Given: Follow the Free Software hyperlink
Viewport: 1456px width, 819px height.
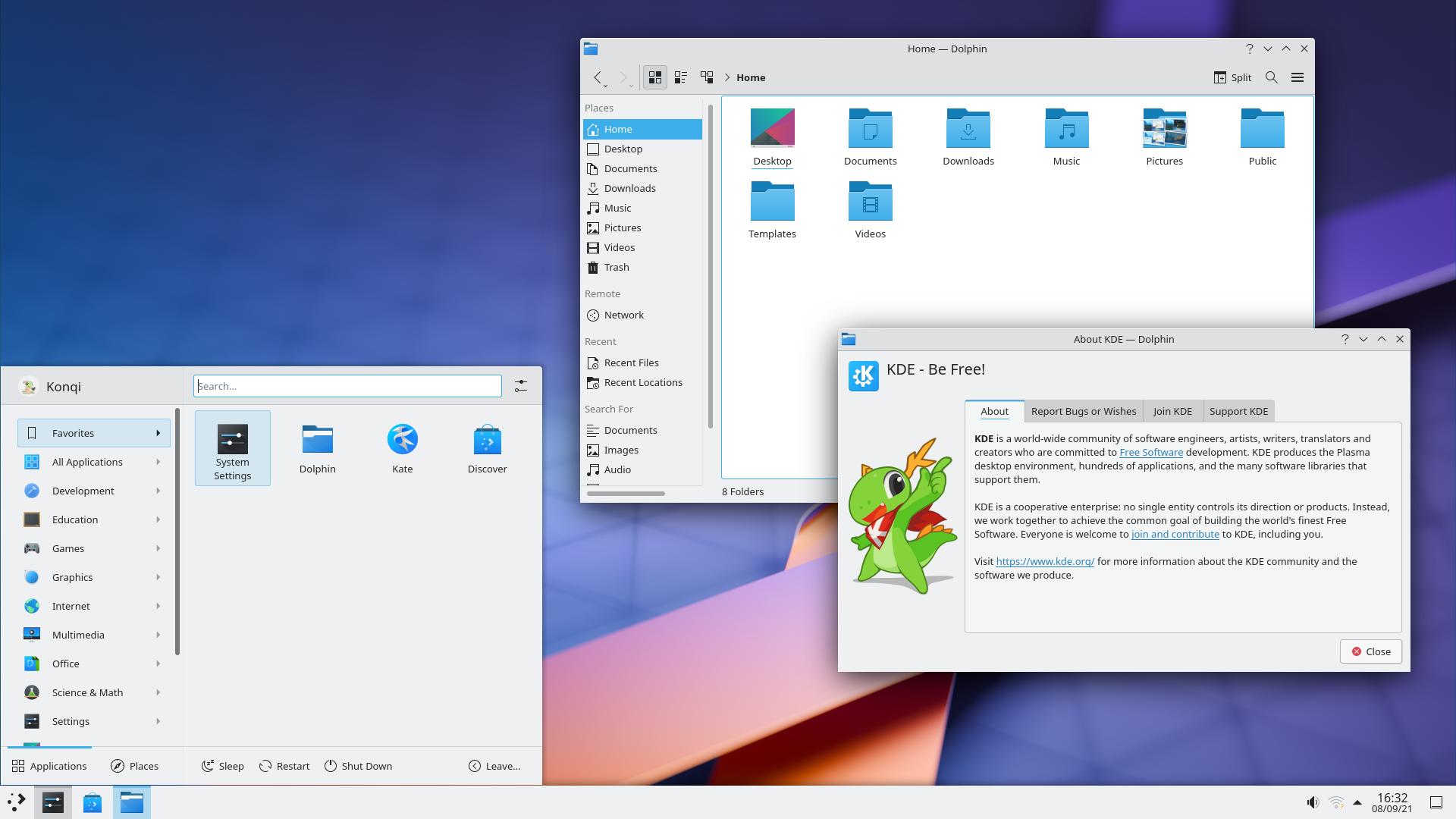Looking at the screenshot, I should 1150,452.
